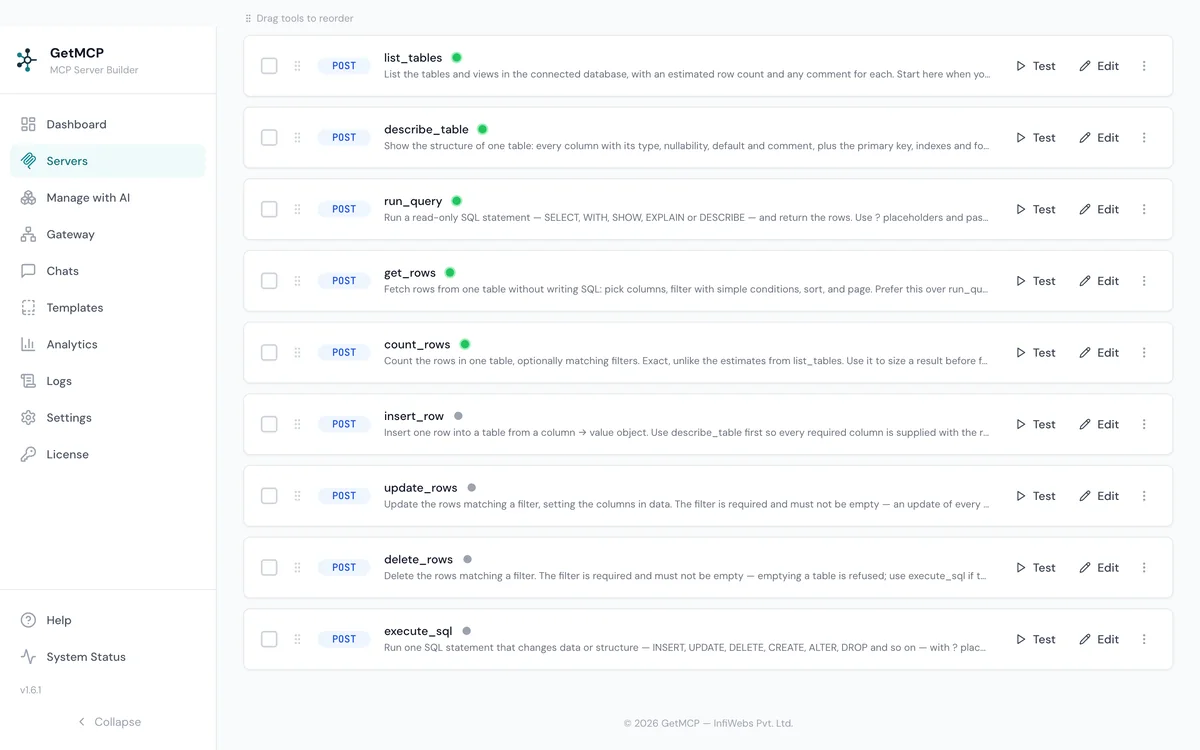
Task: Click the green status dot beside list_tables
Action: pyautogui.click(x=457, y=58)
